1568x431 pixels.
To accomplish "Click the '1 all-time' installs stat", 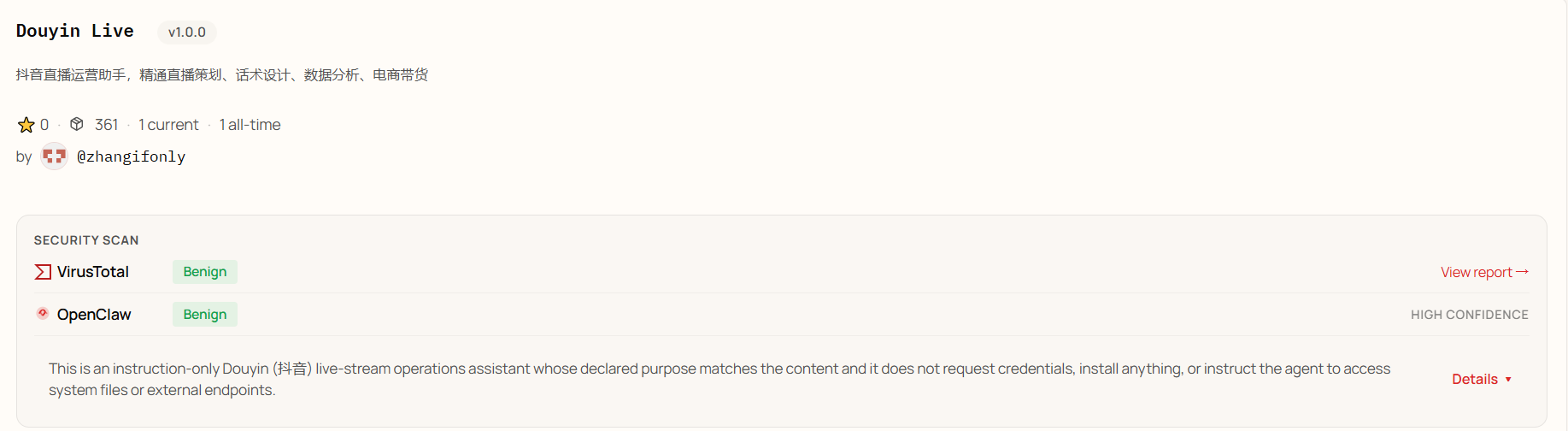I will point(250,125).
